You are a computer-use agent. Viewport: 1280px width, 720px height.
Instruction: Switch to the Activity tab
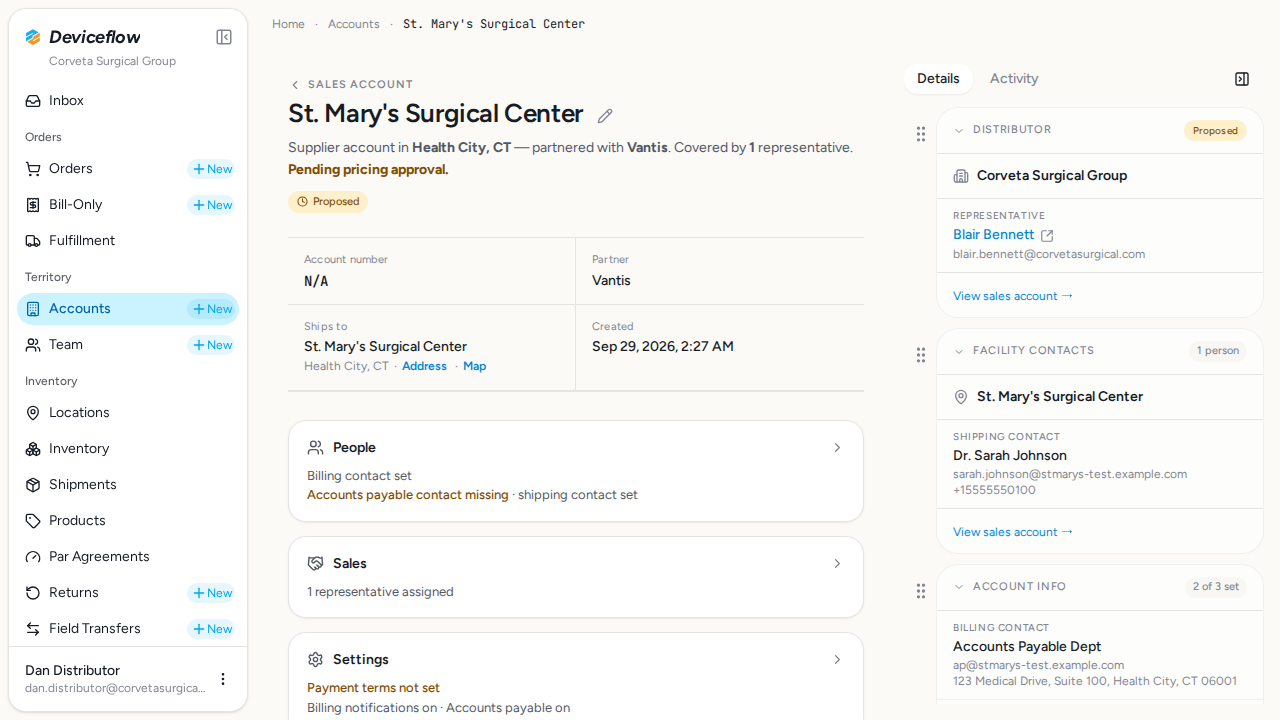point(1014,79)
